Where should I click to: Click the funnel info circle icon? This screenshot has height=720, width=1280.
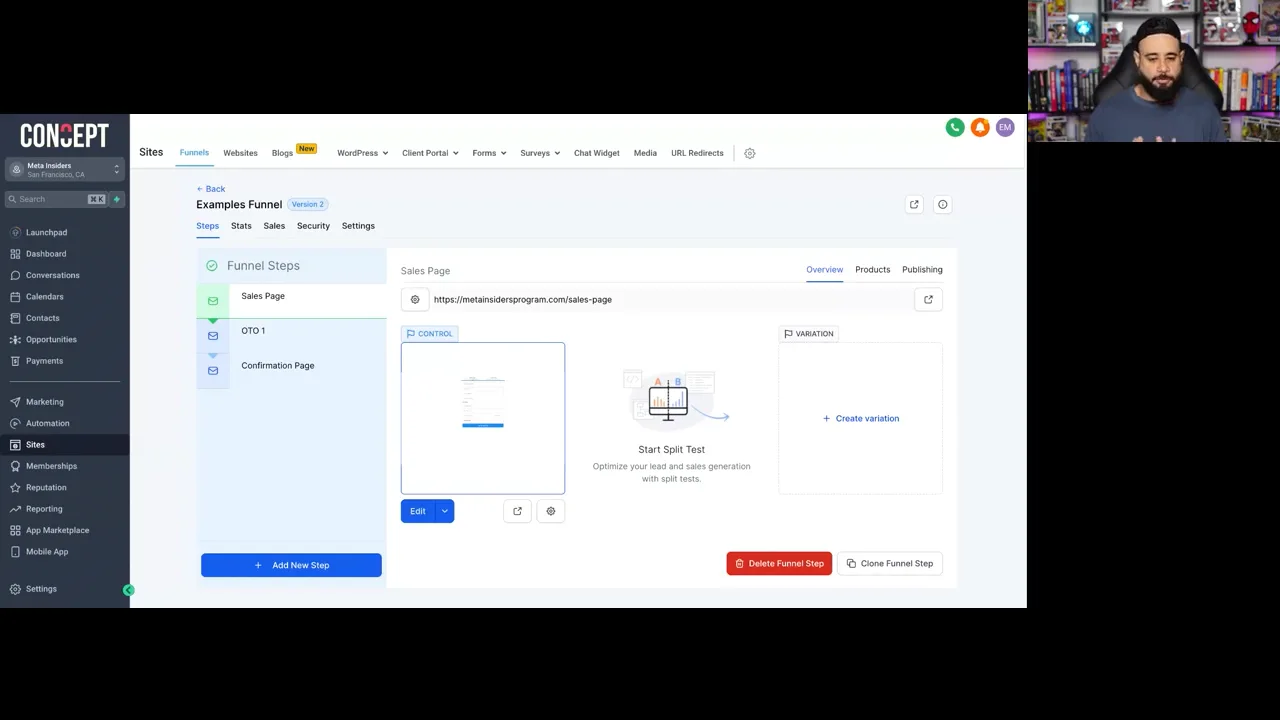(x=942, y=204)
